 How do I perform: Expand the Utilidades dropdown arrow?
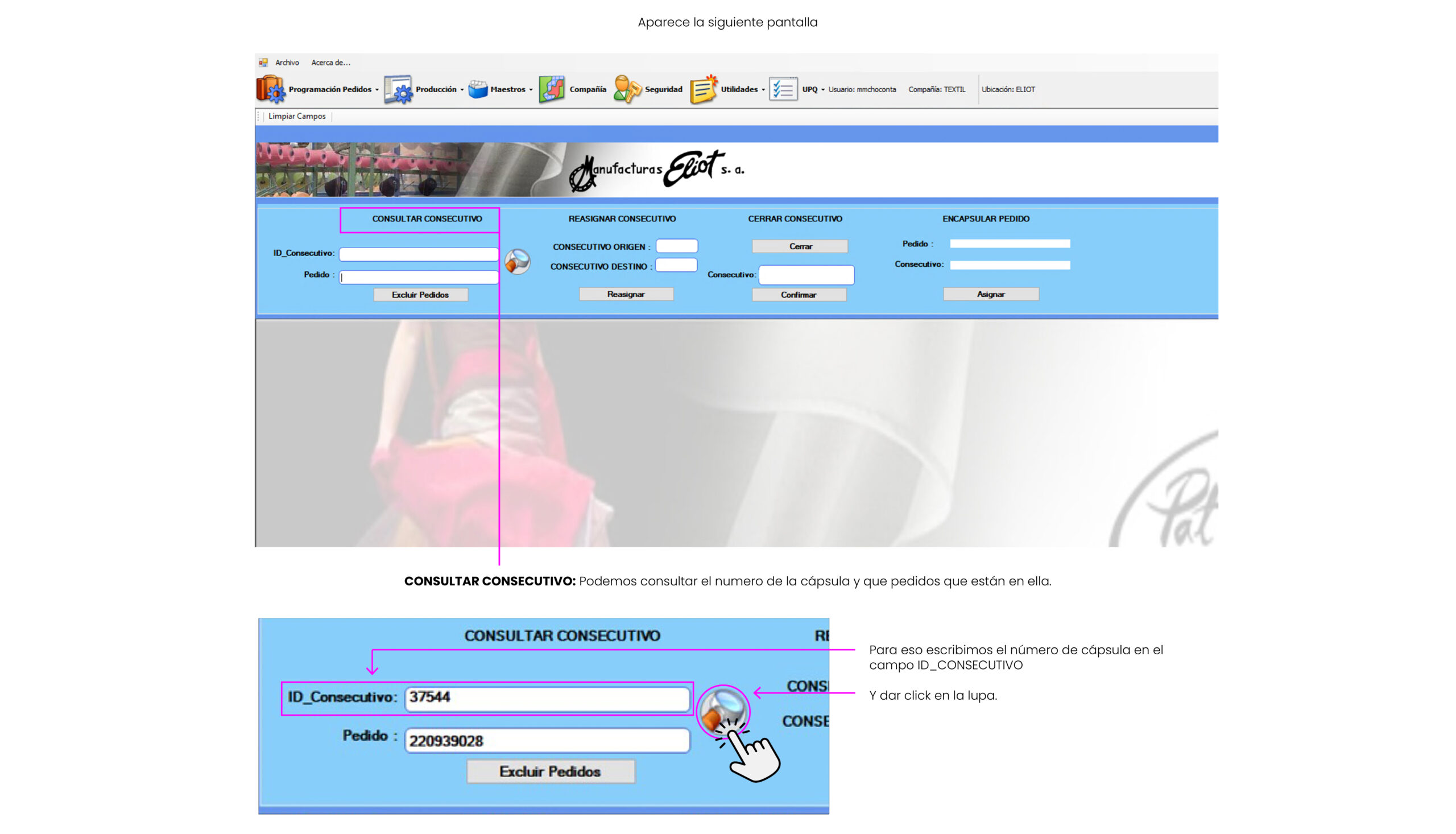[x=763, y=90]
